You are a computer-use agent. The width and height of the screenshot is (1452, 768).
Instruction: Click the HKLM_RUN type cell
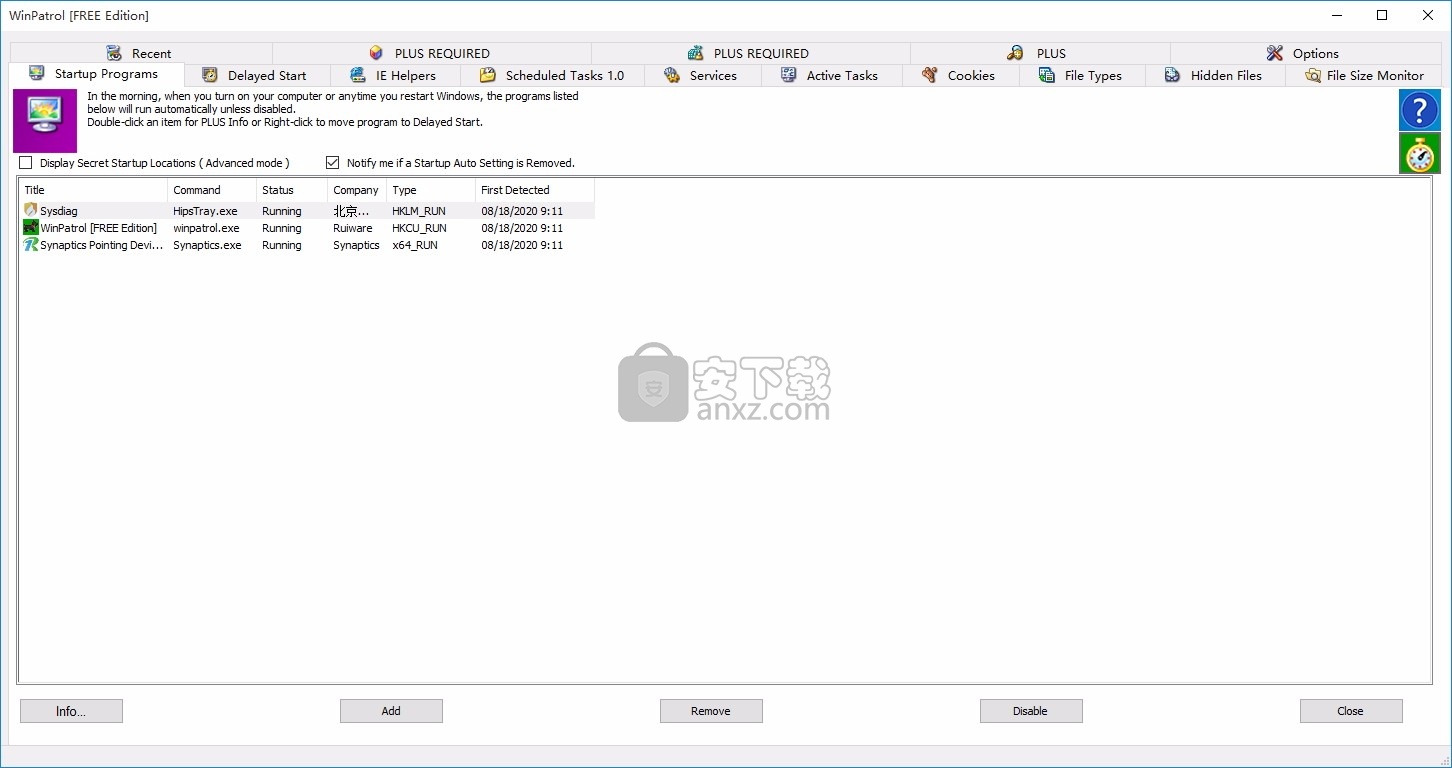tap(419, 211)
